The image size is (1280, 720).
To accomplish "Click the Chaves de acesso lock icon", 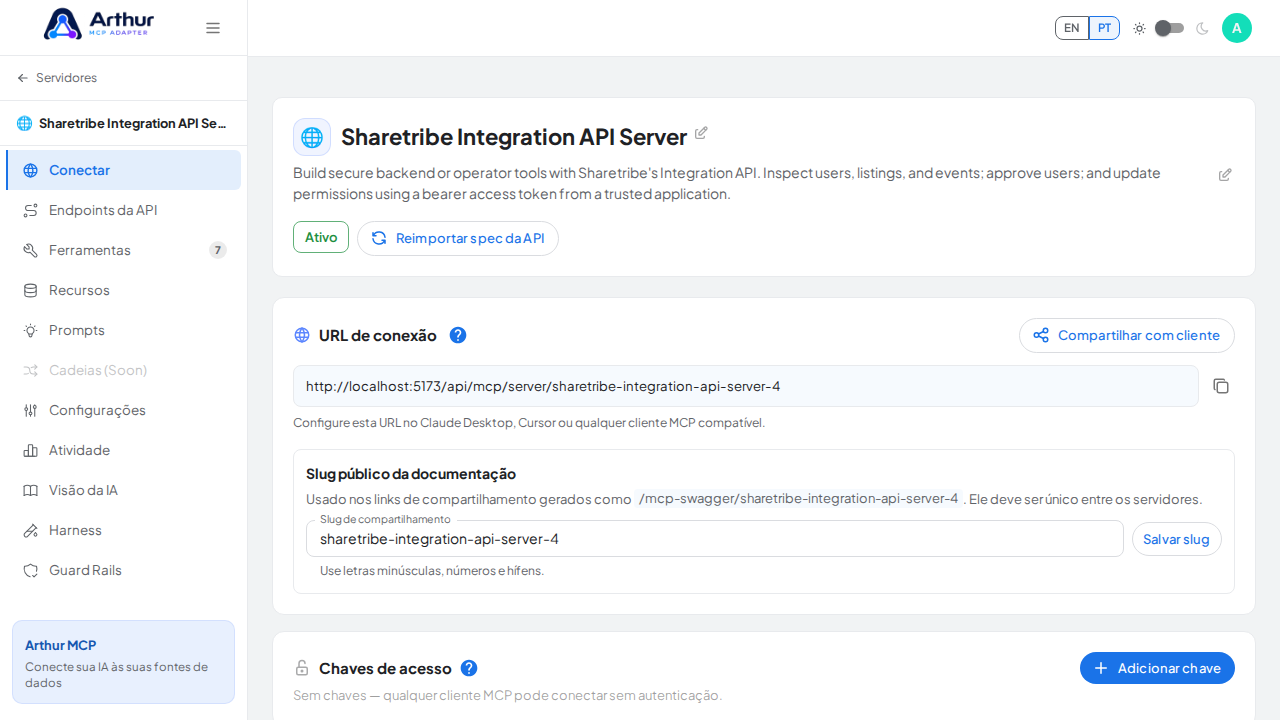I will pos(302,668).
